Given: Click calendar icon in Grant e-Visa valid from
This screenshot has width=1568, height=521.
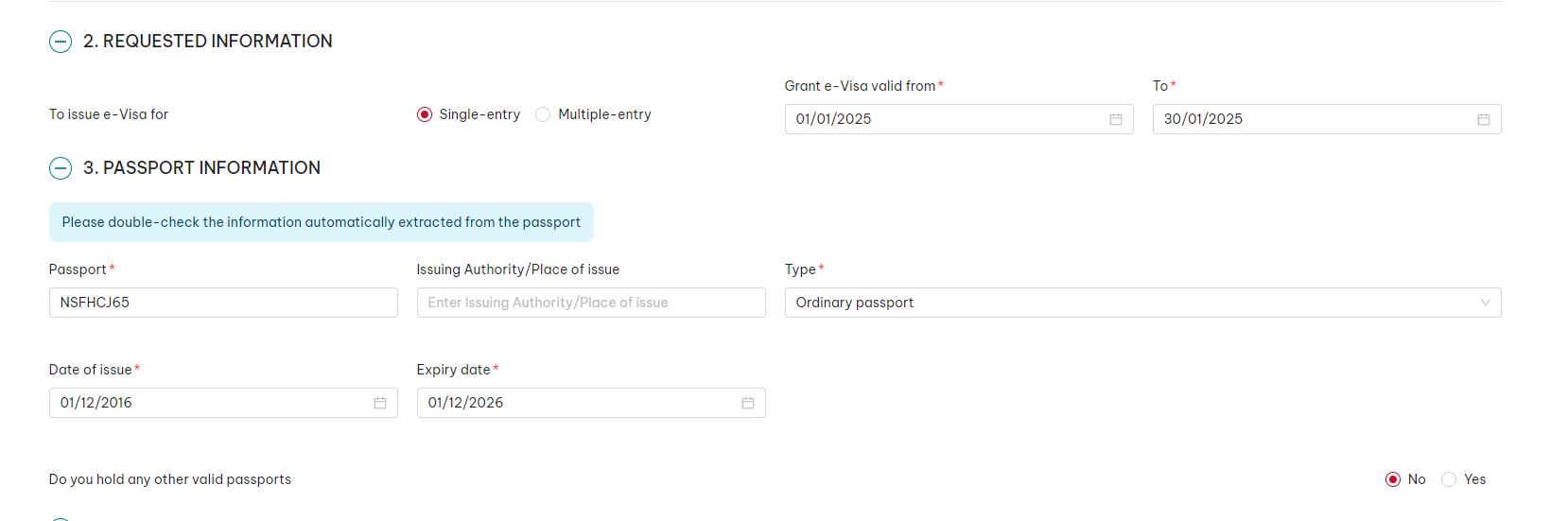Looking at the screenshot, I should 1115,119.
